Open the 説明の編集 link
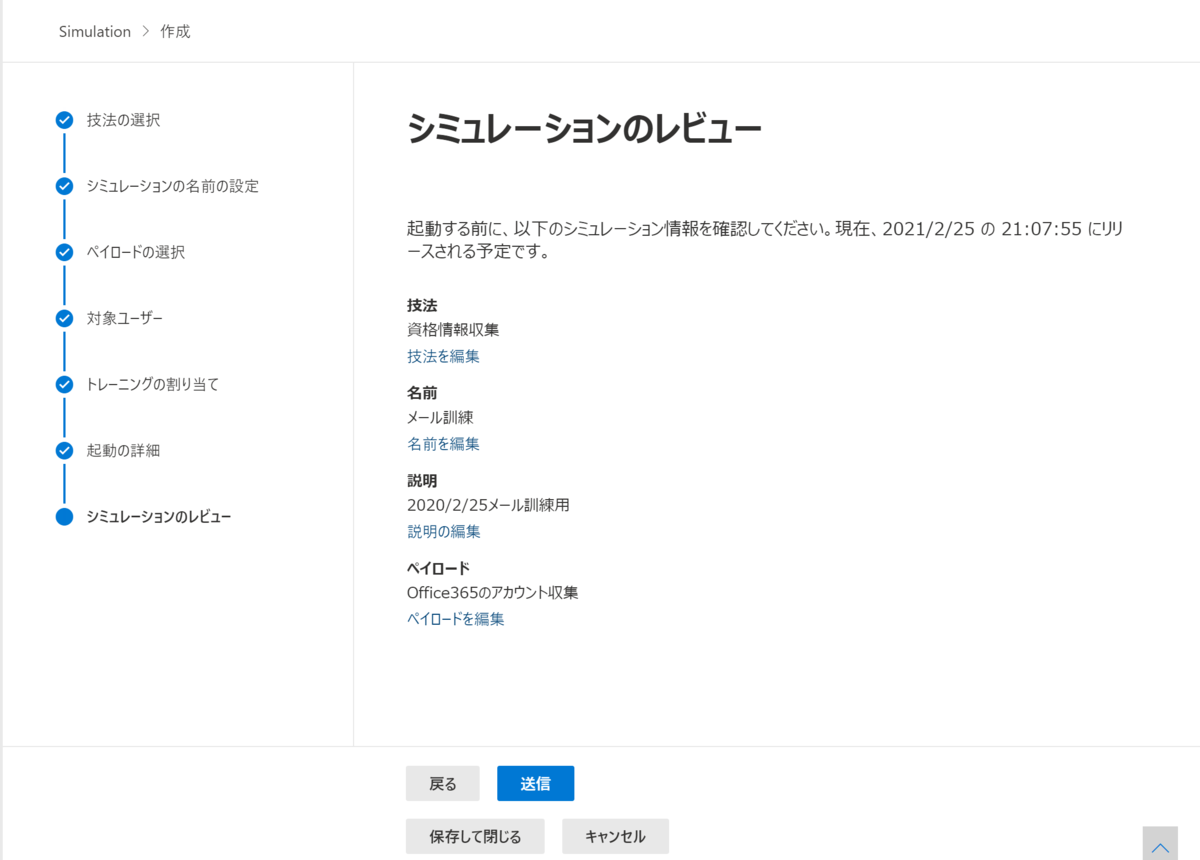1200x860 pixels. pos(443,531)
